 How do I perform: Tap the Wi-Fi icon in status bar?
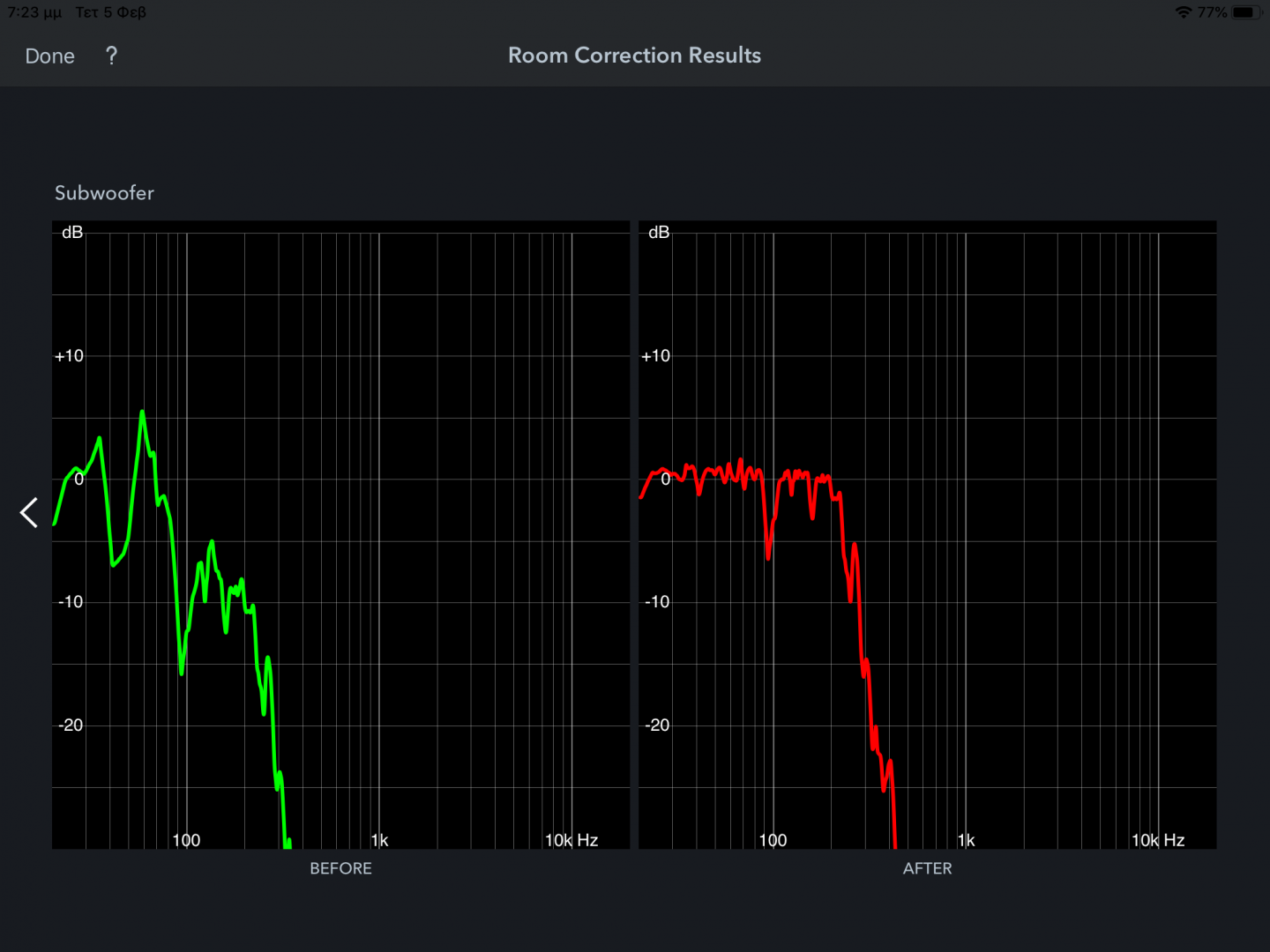pos(1183,12)
